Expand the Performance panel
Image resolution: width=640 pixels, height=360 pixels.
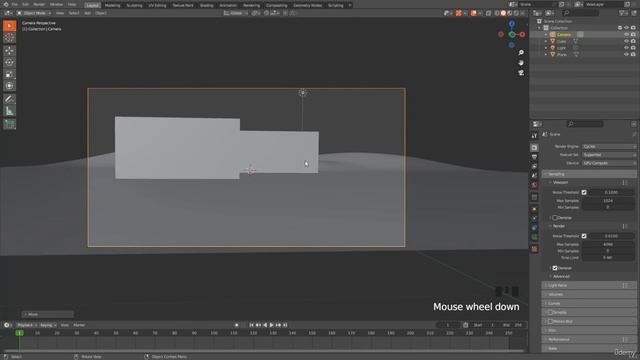(x=589, y=339)
